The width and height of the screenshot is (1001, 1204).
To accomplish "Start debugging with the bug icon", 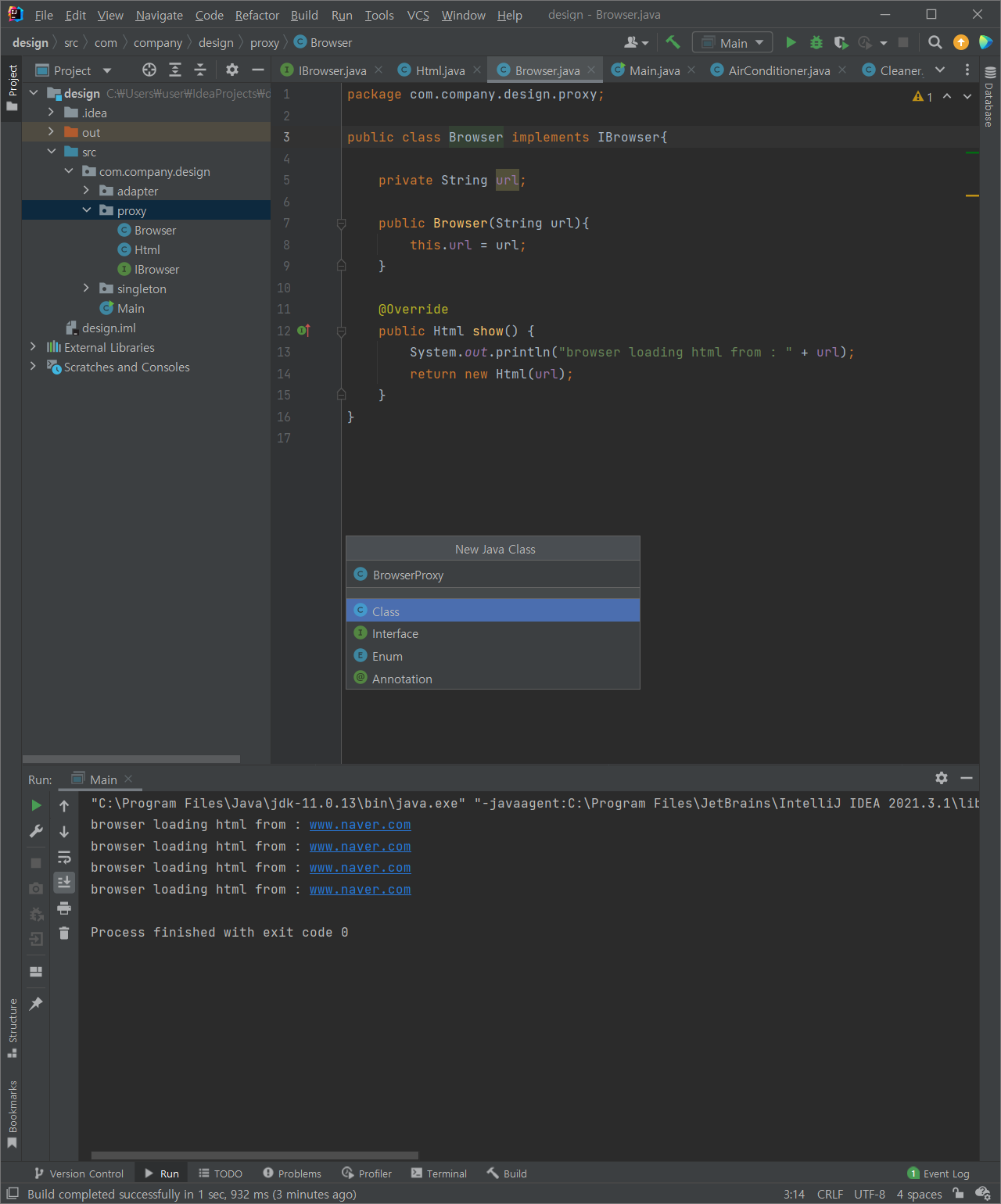I will coord(816,42).
